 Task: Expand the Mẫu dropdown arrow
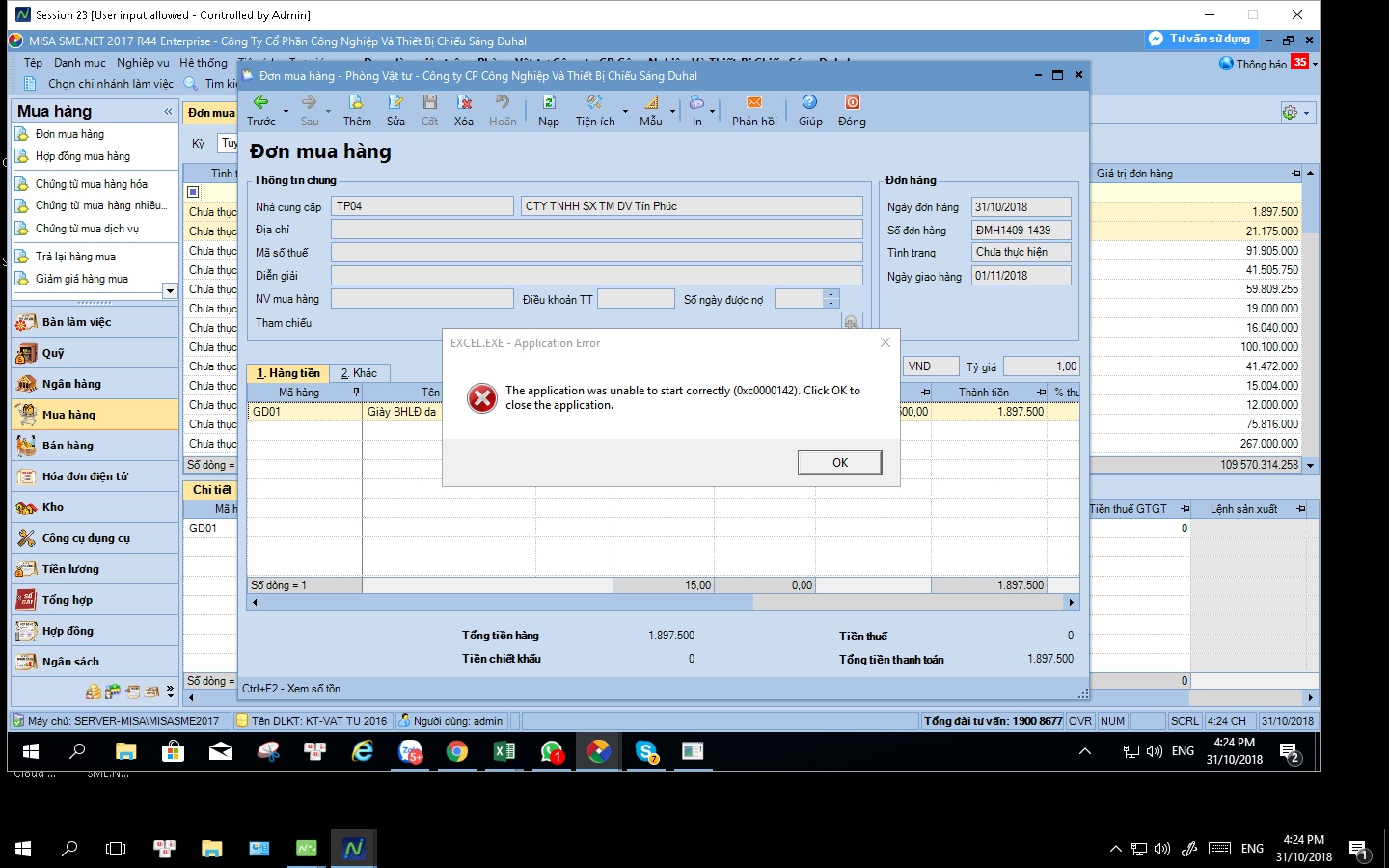pyautogui.click(x=672, y=111)
